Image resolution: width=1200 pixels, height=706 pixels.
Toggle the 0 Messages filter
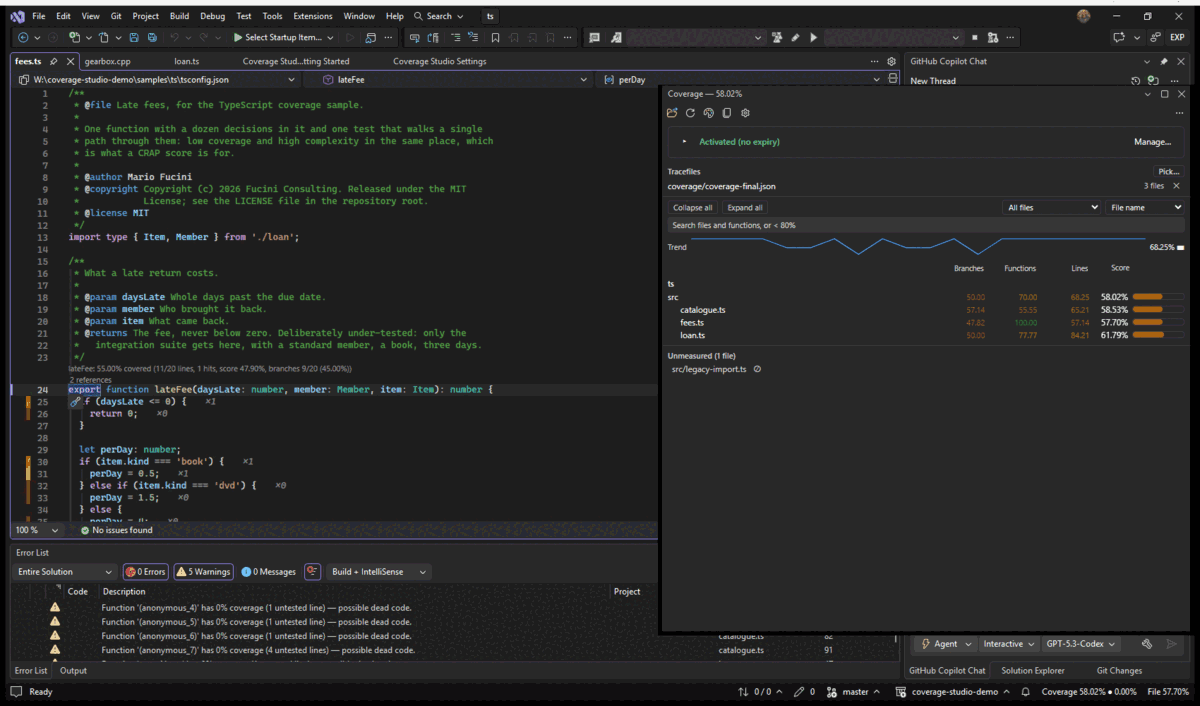pos(269,572)
